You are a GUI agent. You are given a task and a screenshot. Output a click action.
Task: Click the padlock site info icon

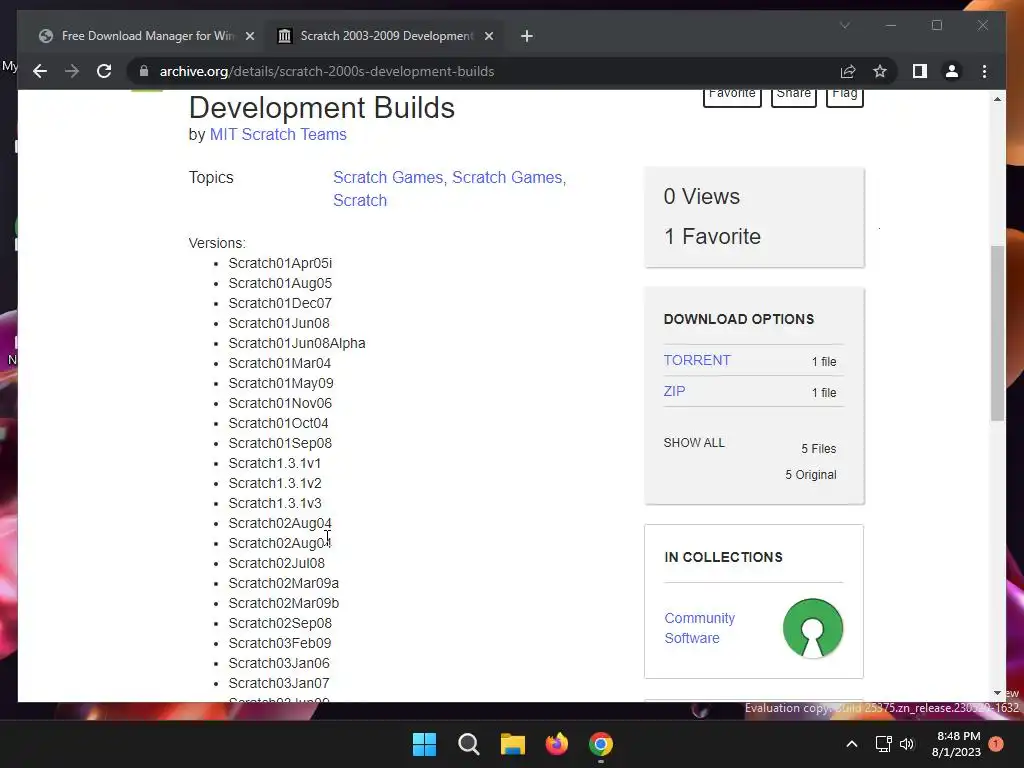[x=144, y=71]
